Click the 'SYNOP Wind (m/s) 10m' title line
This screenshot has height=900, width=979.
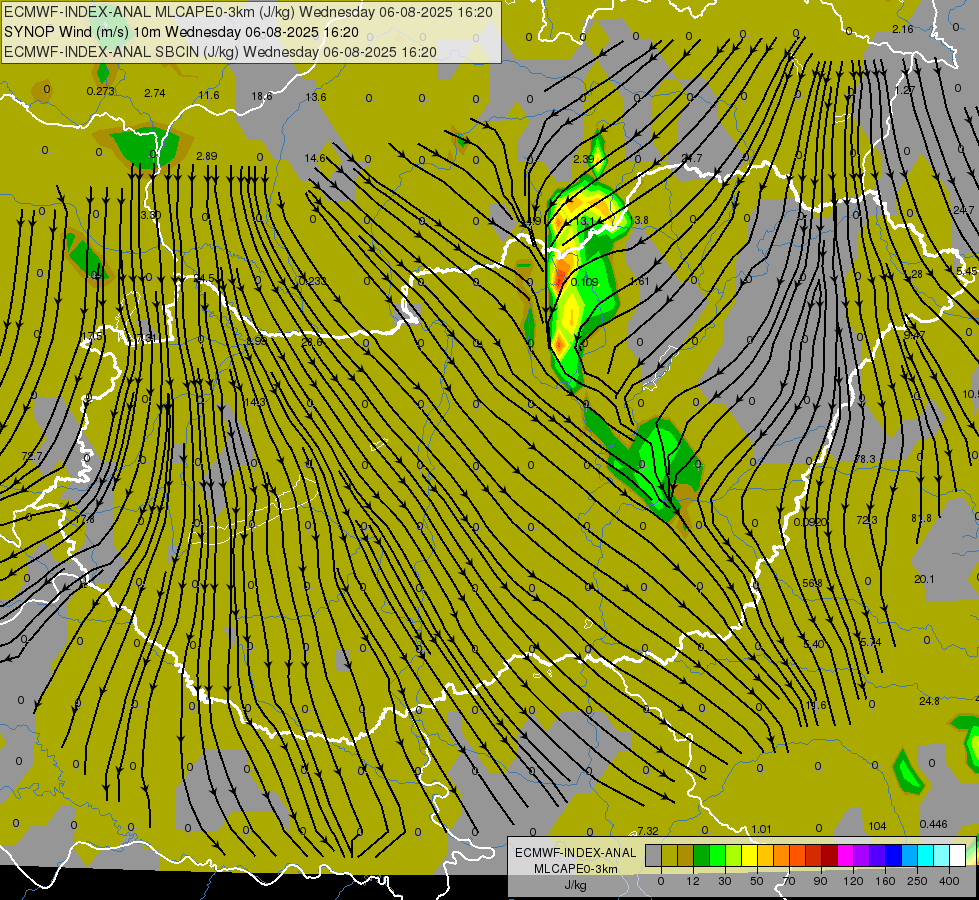82,32
